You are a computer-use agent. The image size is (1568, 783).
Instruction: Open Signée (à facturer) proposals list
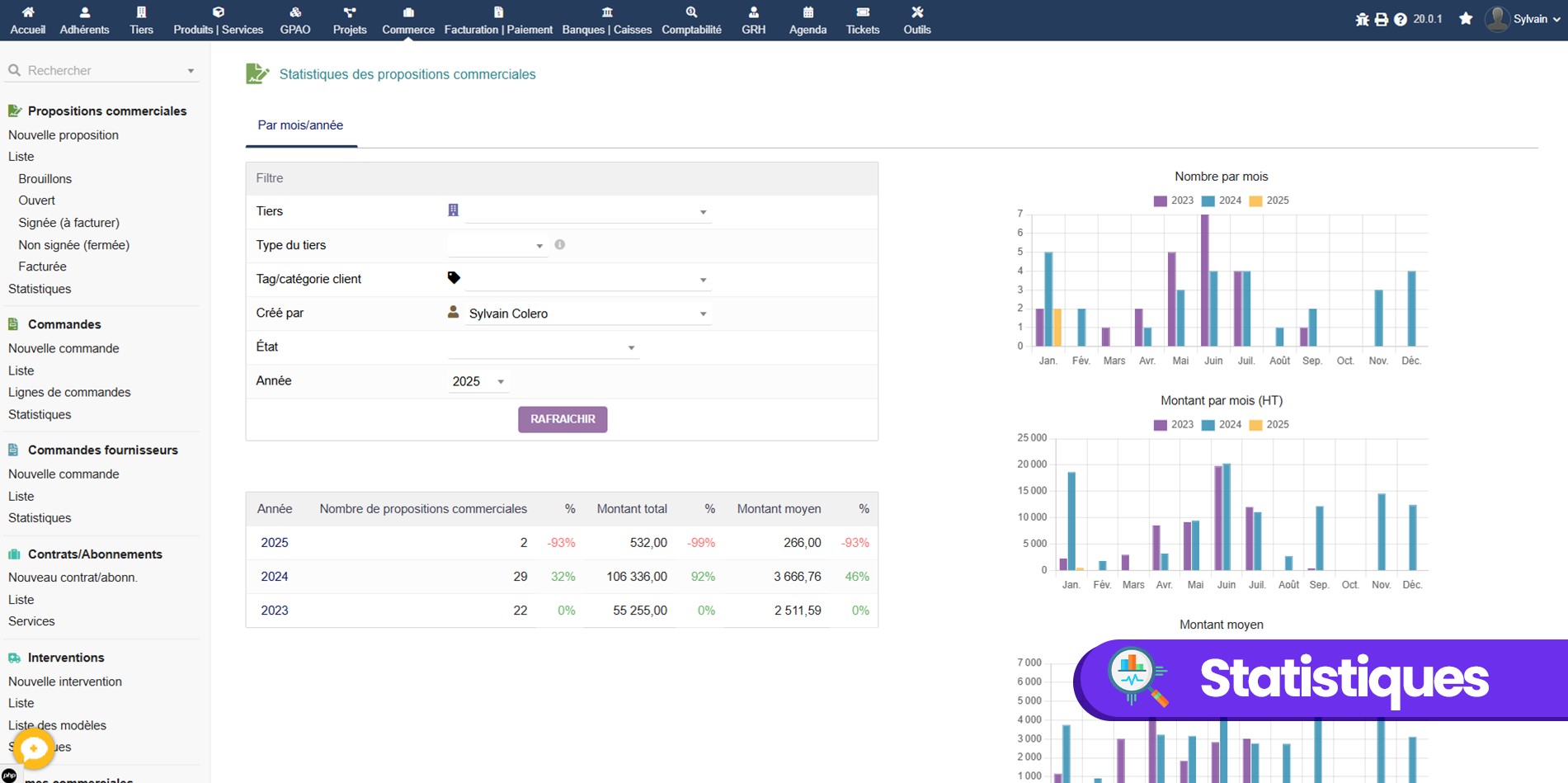coord(69,223)
